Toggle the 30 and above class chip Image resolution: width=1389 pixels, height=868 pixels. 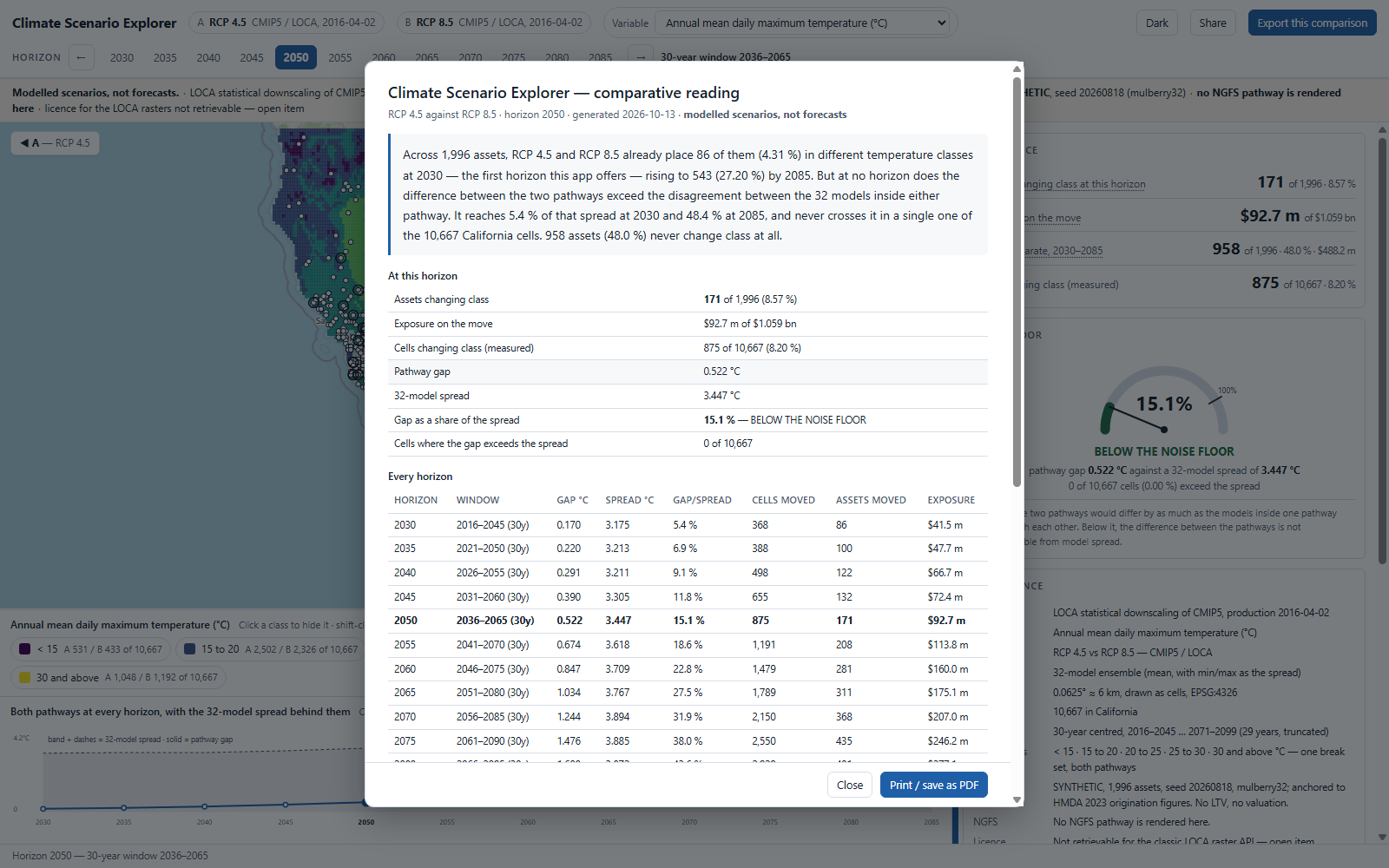pos(118,677)
